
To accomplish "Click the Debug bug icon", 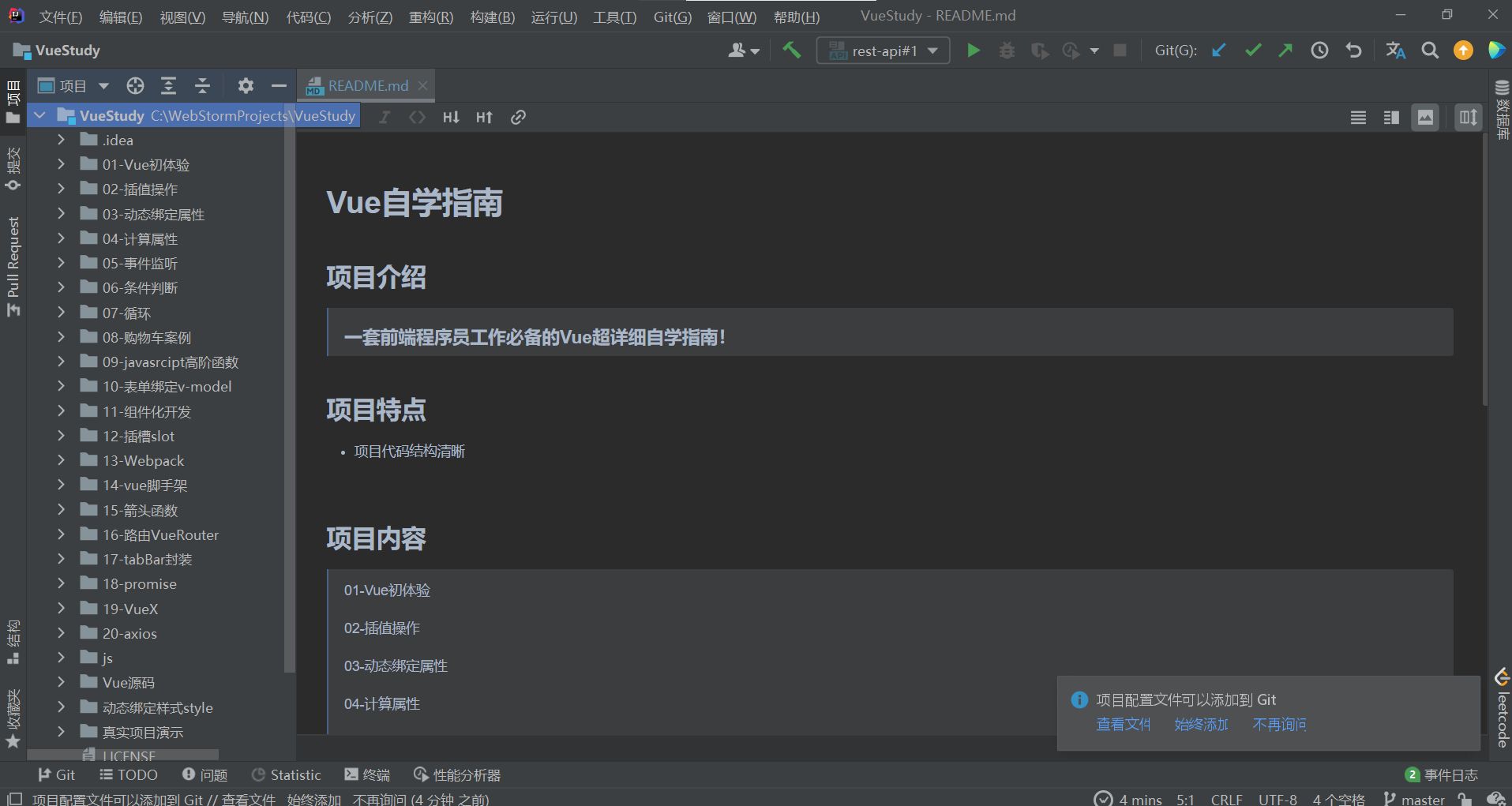I will [1007, 51].
